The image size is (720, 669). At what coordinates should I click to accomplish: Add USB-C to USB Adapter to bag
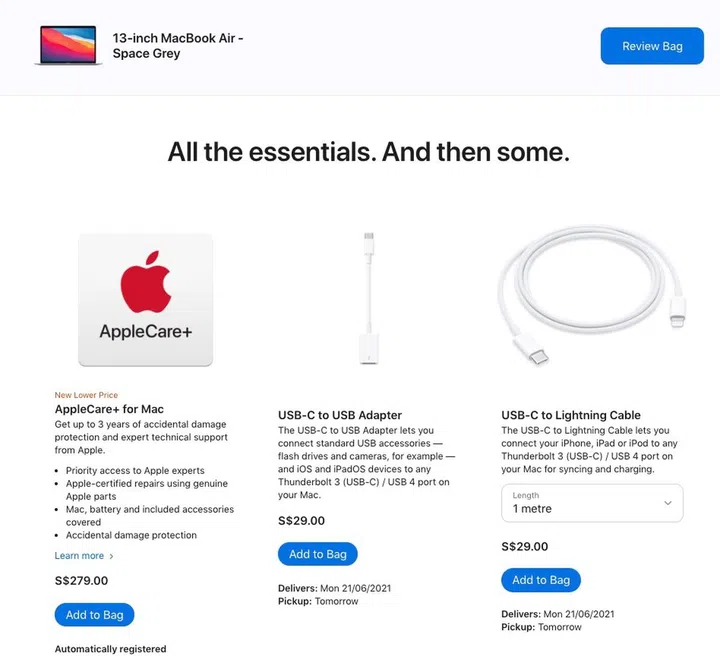coord(318,554)
